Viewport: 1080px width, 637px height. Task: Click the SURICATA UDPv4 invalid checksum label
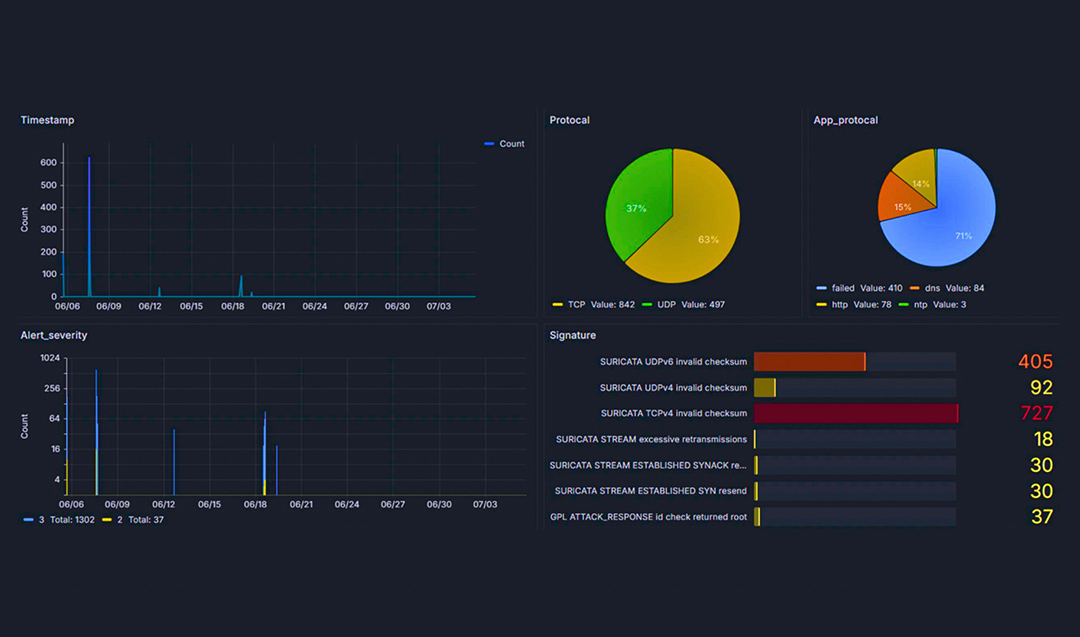click(x=673, y=388)
